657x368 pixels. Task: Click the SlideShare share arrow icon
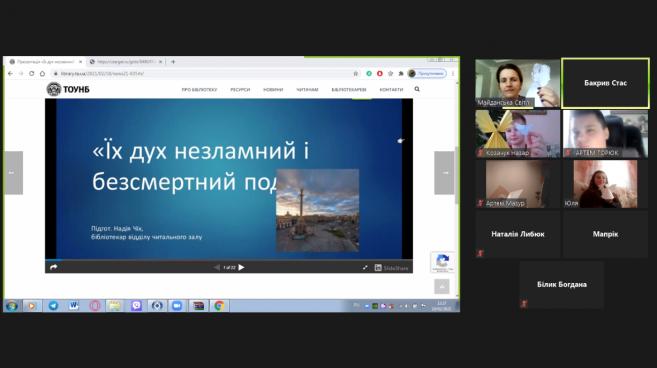coord(54,267)
